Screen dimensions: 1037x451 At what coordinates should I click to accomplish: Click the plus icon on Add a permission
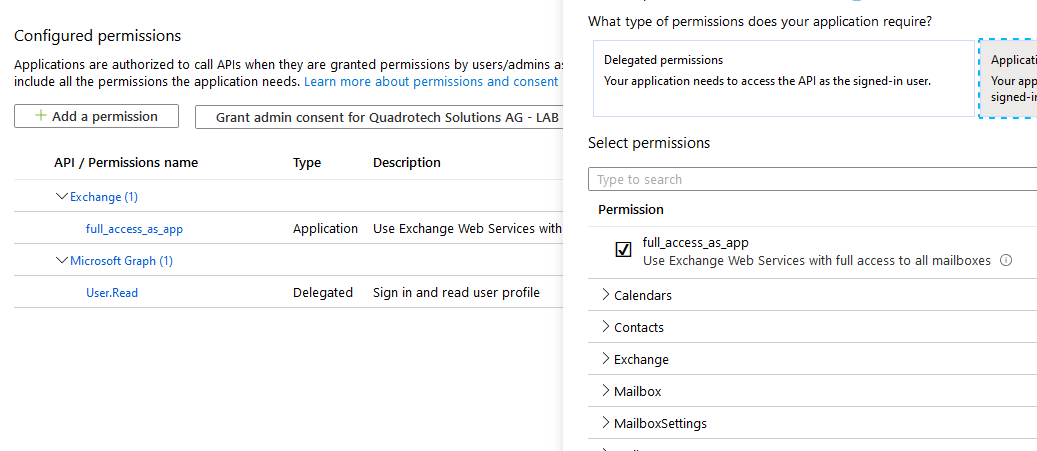click(x=41, y=116)
